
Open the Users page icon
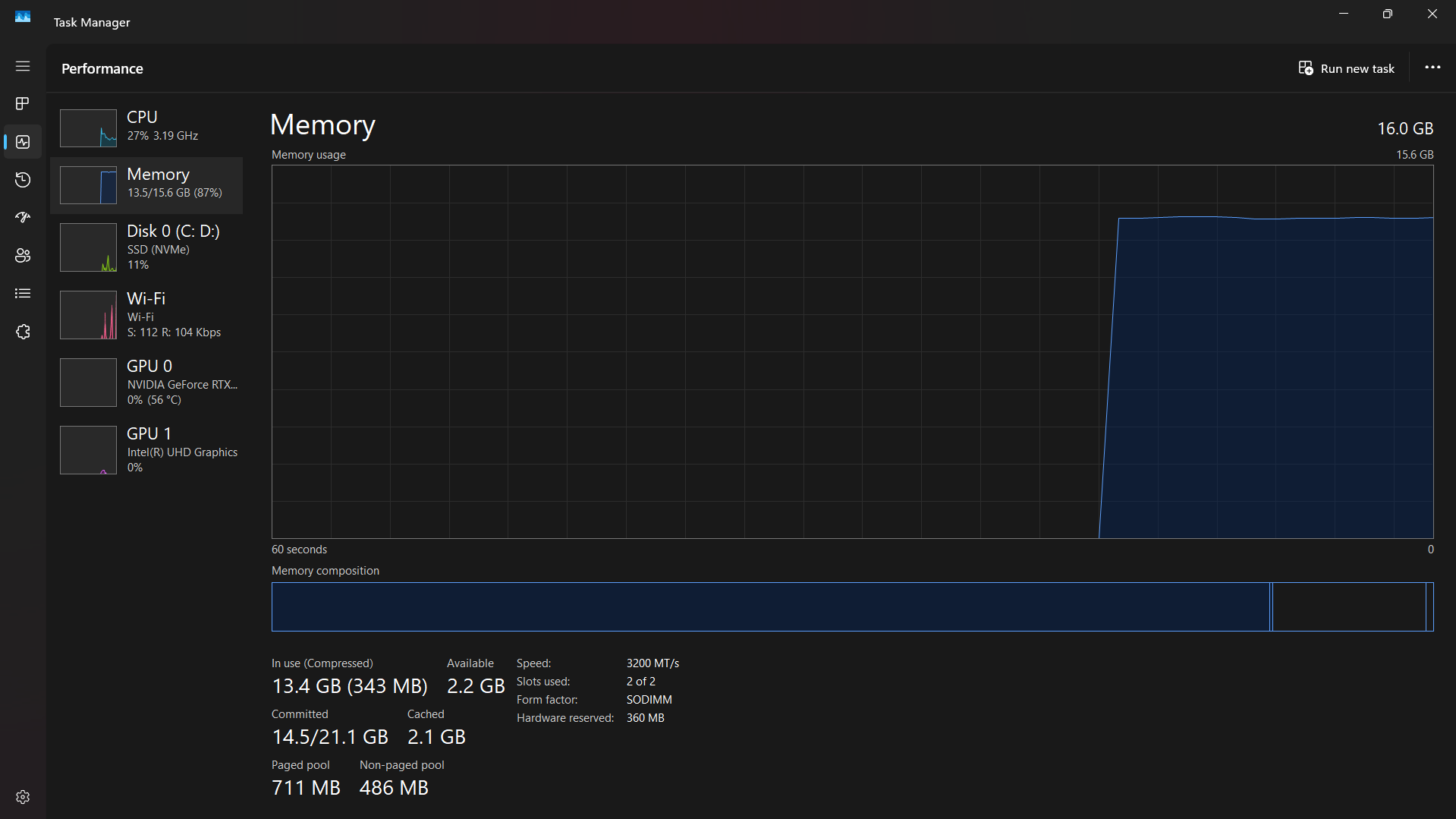click(x=22, y=256)
